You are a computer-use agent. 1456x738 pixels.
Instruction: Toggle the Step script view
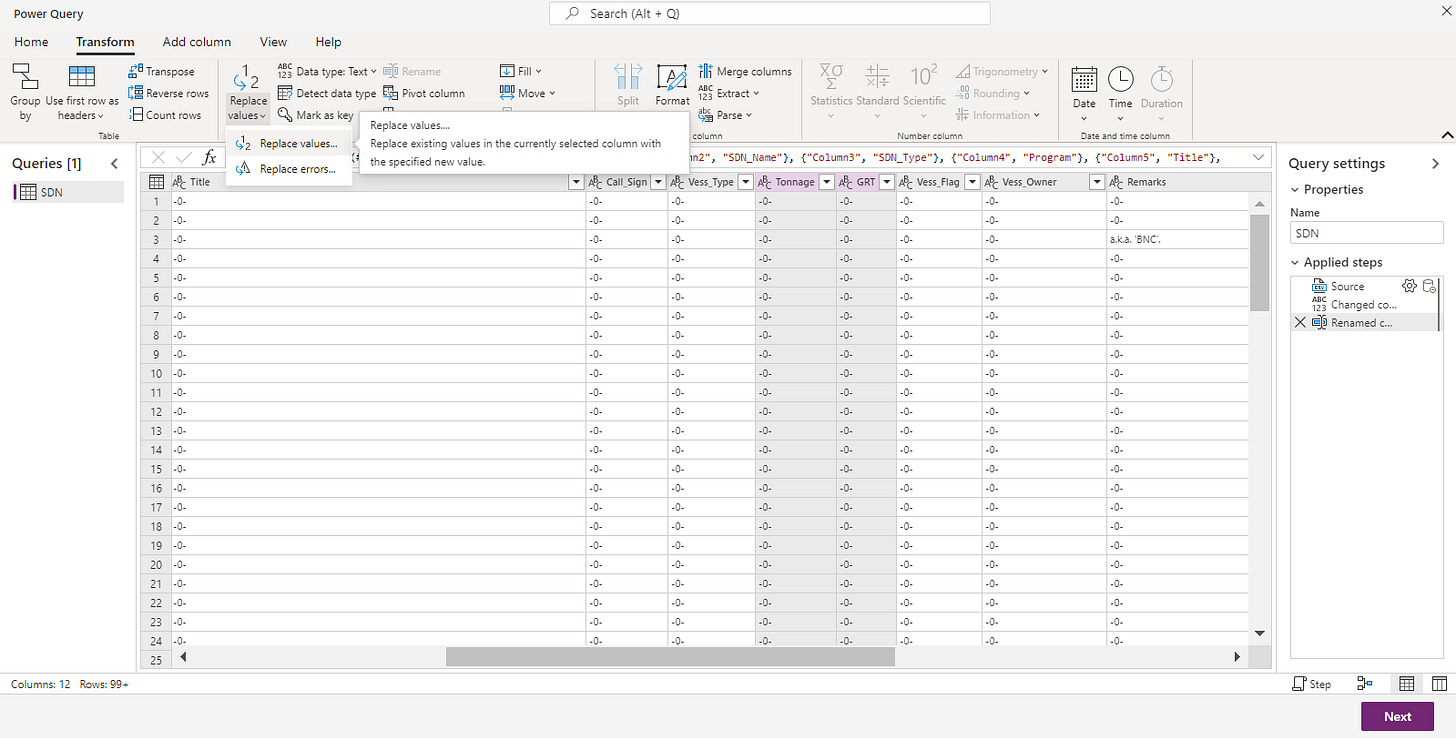point(1312,684)
